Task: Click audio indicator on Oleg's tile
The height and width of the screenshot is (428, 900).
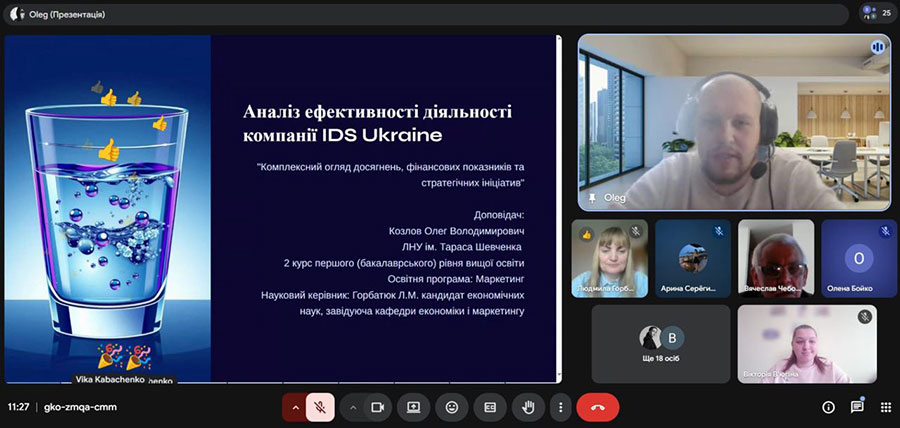Action: point(878,47)
